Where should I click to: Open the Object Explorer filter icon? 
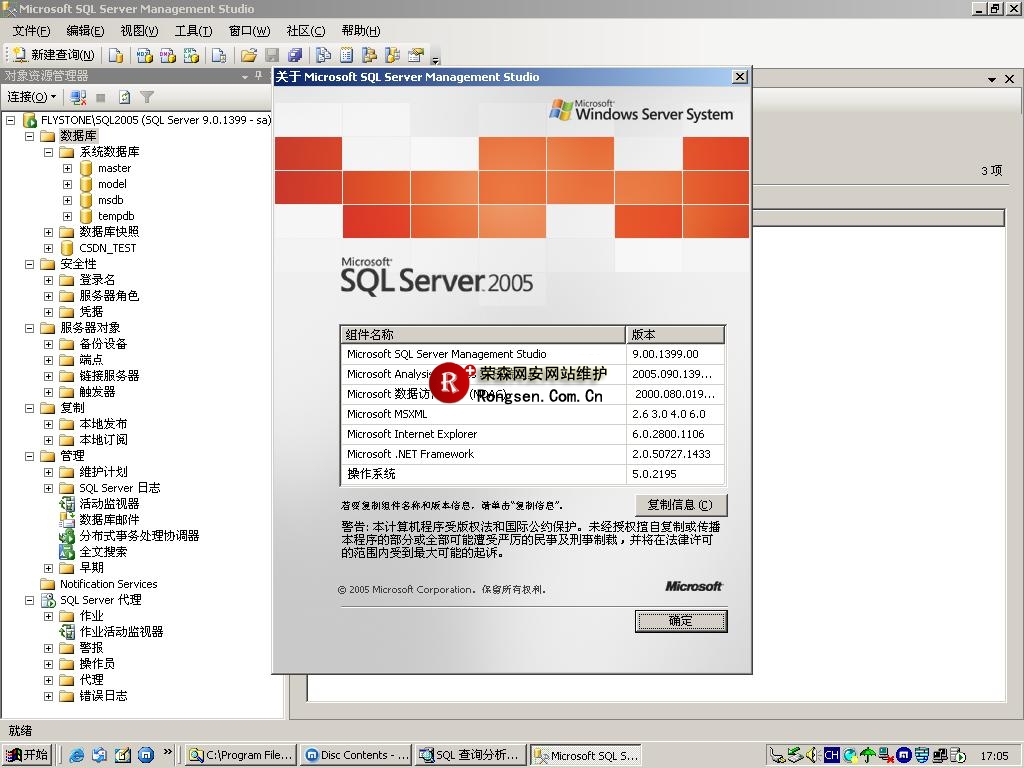click(146, 97)
